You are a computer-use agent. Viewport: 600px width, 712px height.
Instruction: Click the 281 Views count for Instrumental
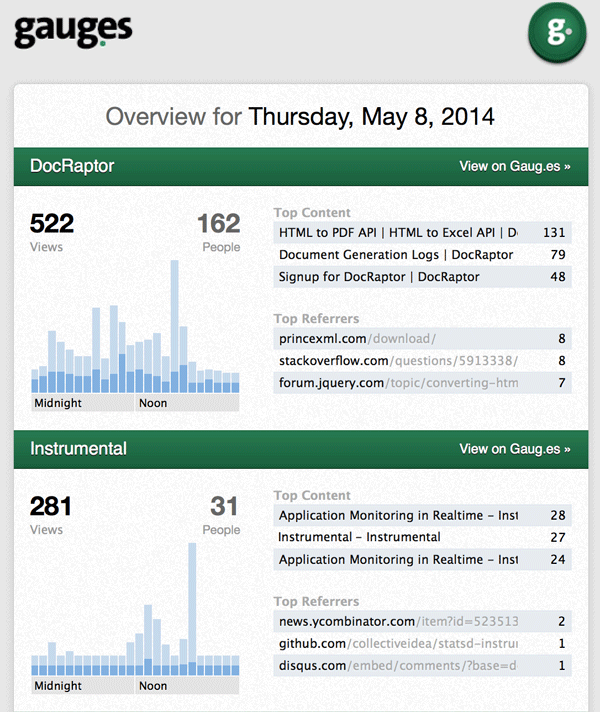point(51,506)
